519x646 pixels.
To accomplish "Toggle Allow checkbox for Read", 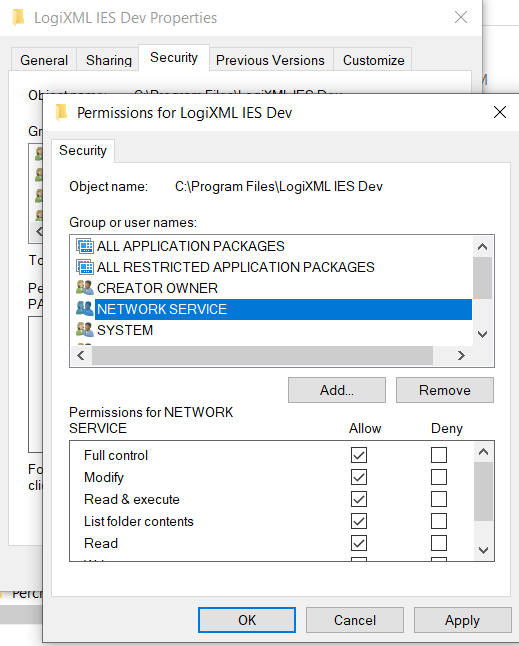I will [x=359, y=543].
